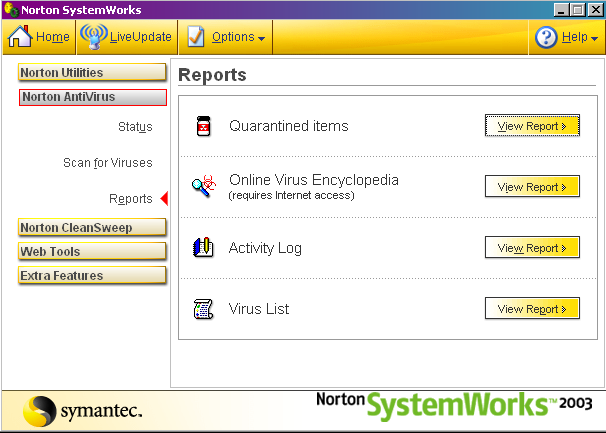This screenshot has width=606, height=433.
Task: Click the '(requires Internet access)' note
Action: click(292, 195)
